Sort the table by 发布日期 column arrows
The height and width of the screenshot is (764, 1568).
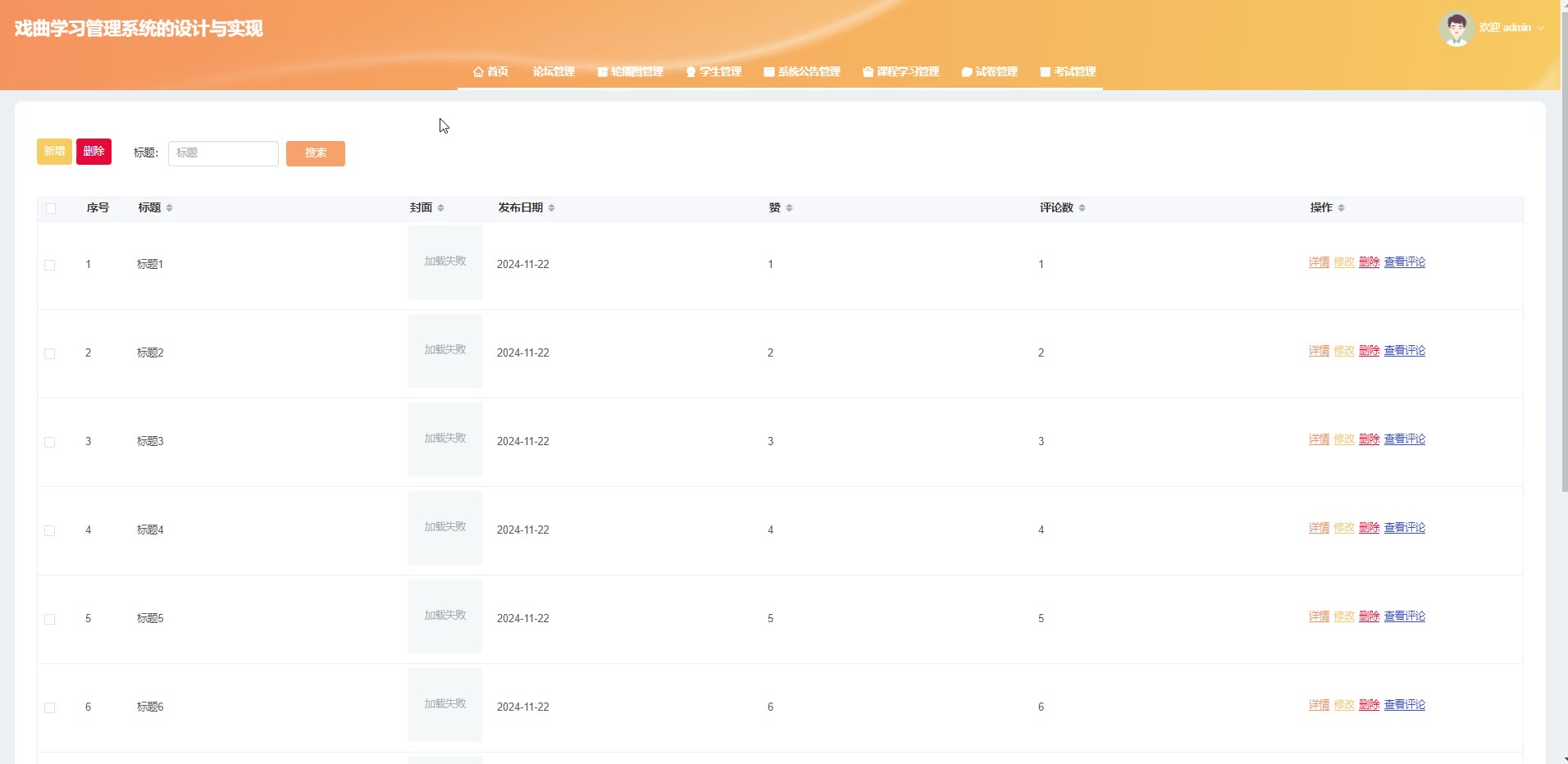(552, 208)
